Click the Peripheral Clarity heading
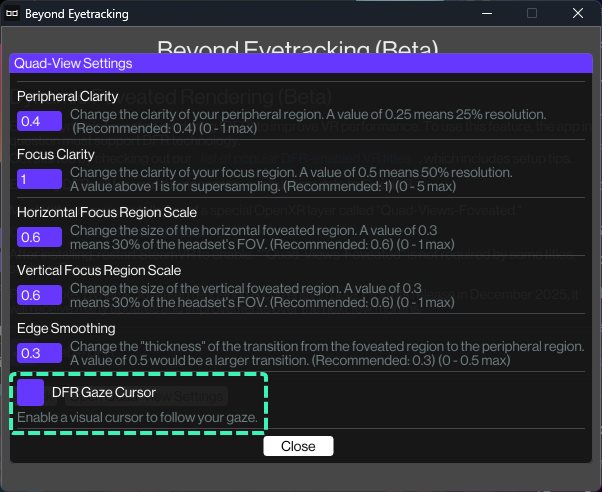 click(68, 96)
